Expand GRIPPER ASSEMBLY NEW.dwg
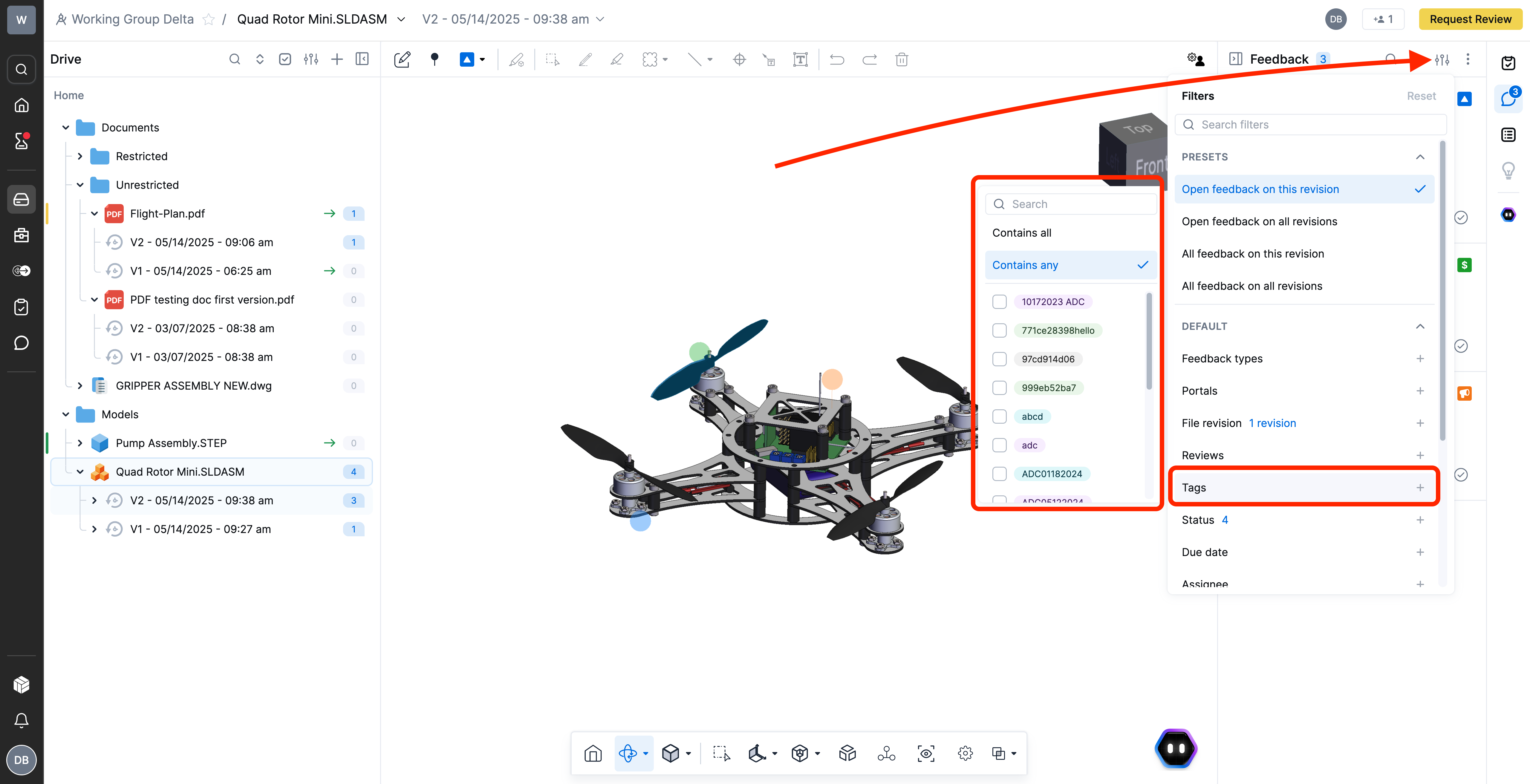The image size is (1530, 784). (x=80, y=385)
